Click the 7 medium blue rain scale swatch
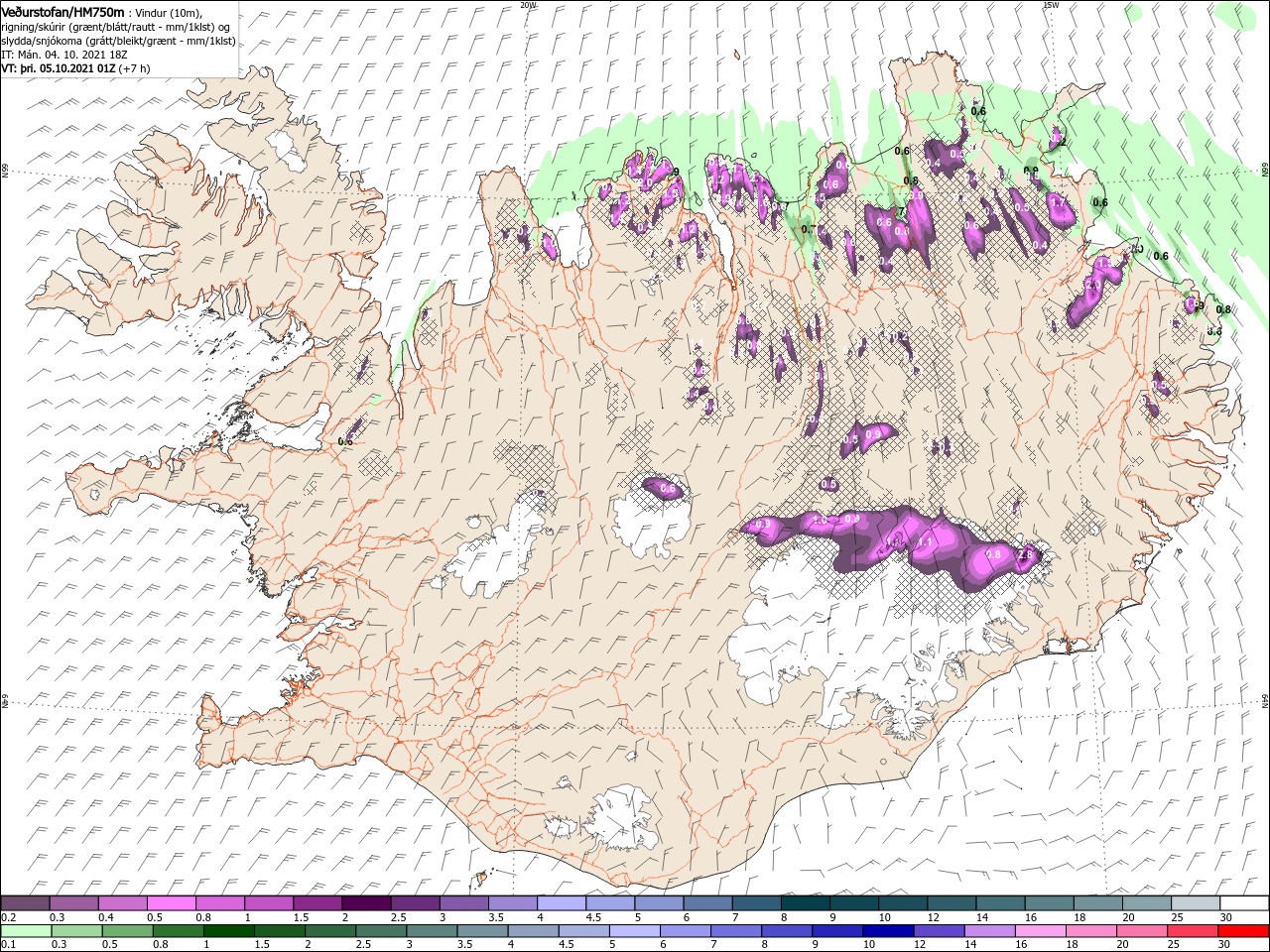 736,931
